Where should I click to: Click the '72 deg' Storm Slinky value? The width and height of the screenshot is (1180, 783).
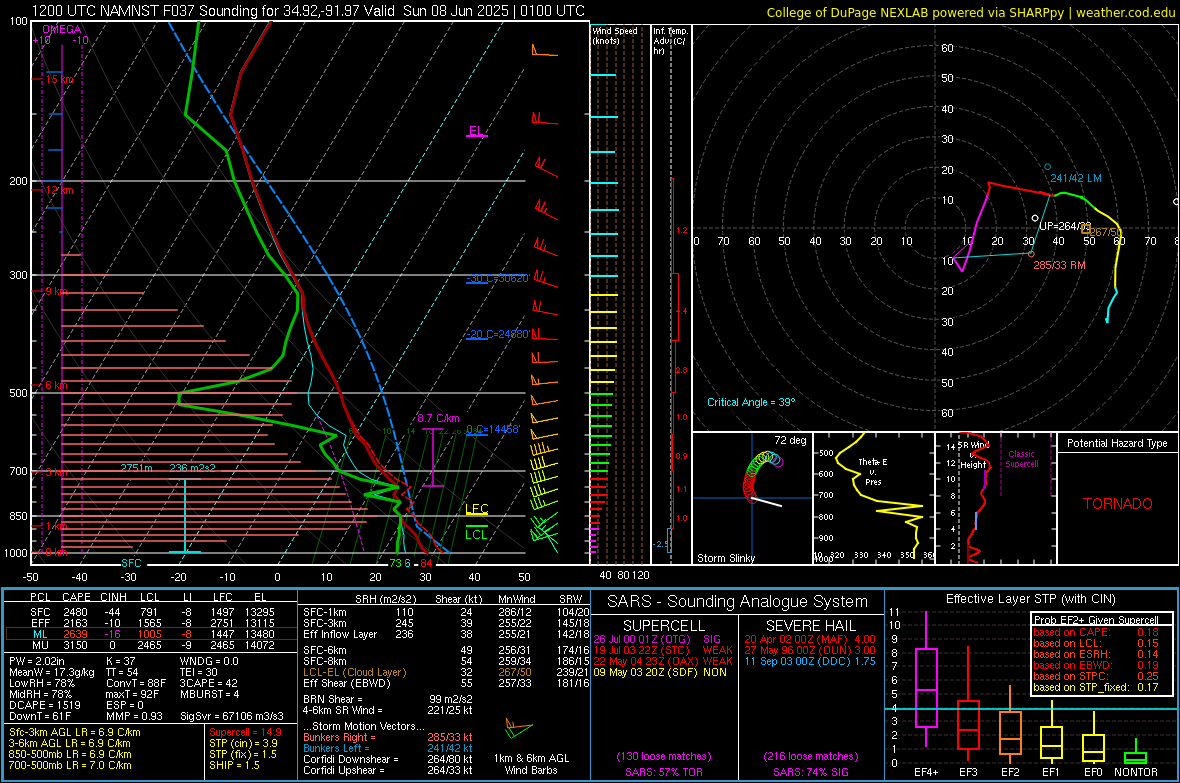point(790,440)
